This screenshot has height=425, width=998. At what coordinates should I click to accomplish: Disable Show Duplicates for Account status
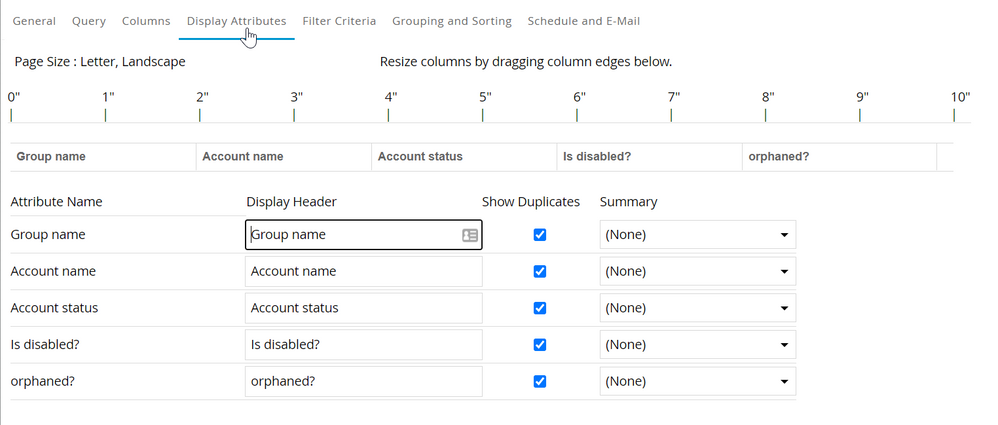point(540,308)
